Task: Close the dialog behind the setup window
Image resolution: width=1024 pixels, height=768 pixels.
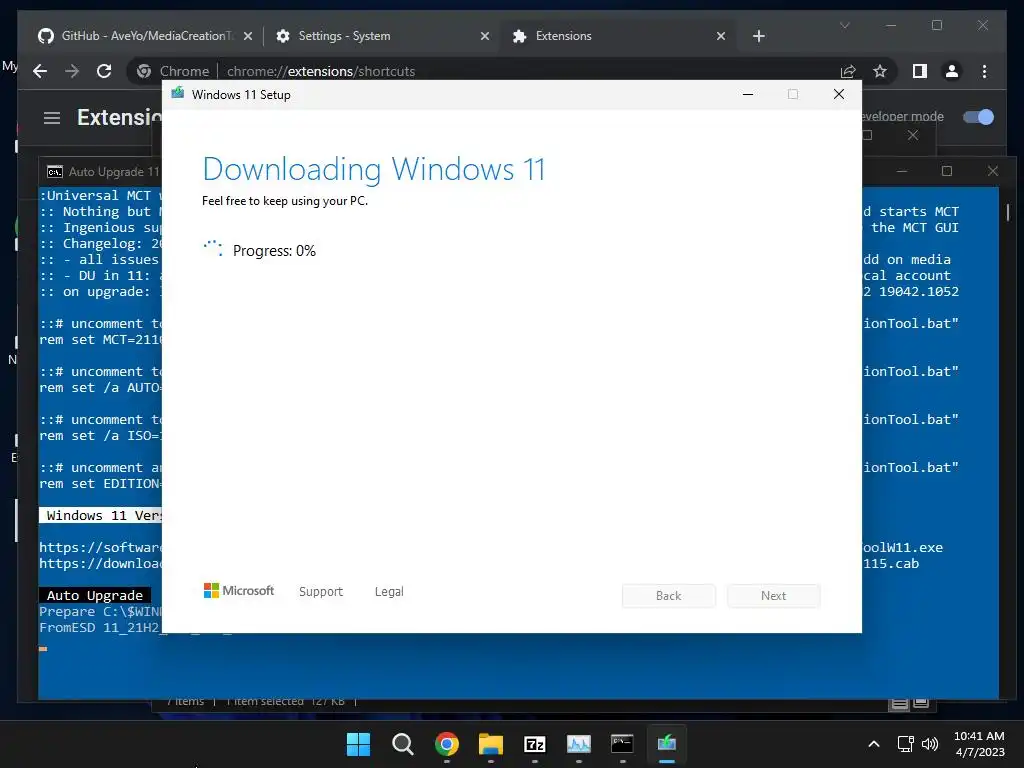Action: [913, 135]
